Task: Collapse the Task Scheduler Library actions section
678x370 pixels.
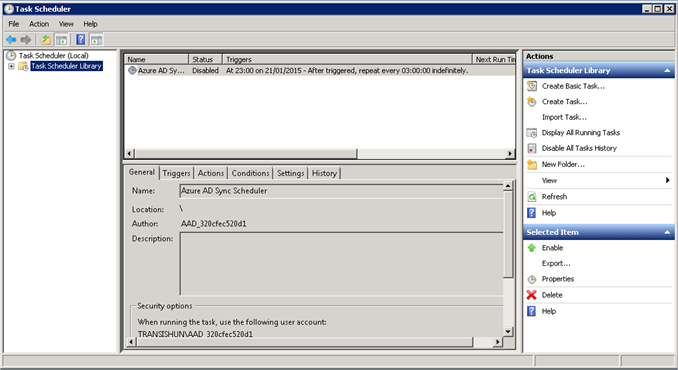Action: pos(667,70)
